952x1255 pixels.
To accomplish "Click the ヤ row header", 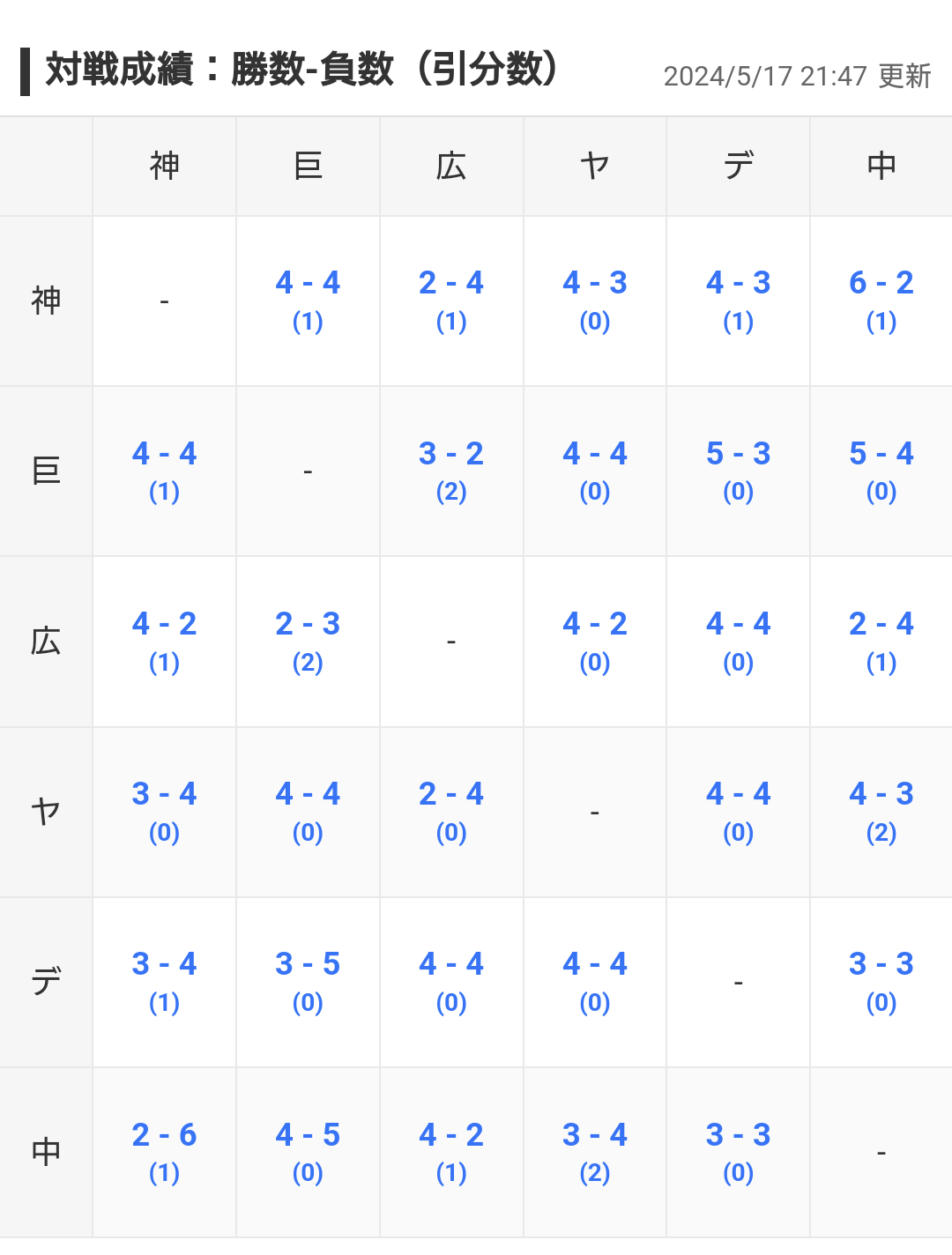I will coord(46,811).
